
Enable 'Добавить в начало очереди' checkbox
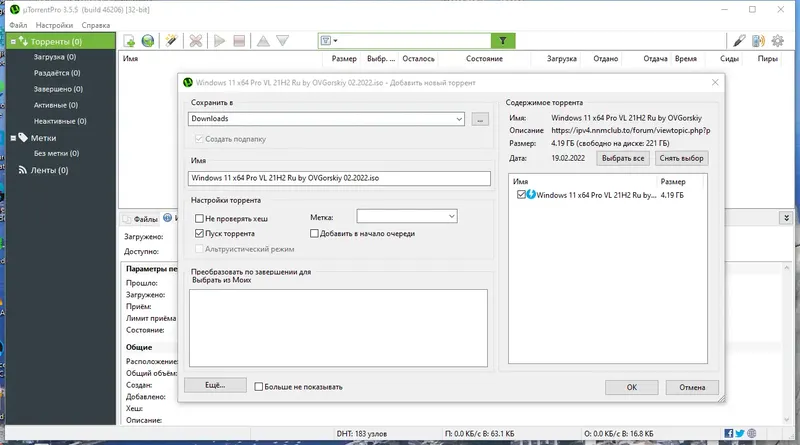314,233
